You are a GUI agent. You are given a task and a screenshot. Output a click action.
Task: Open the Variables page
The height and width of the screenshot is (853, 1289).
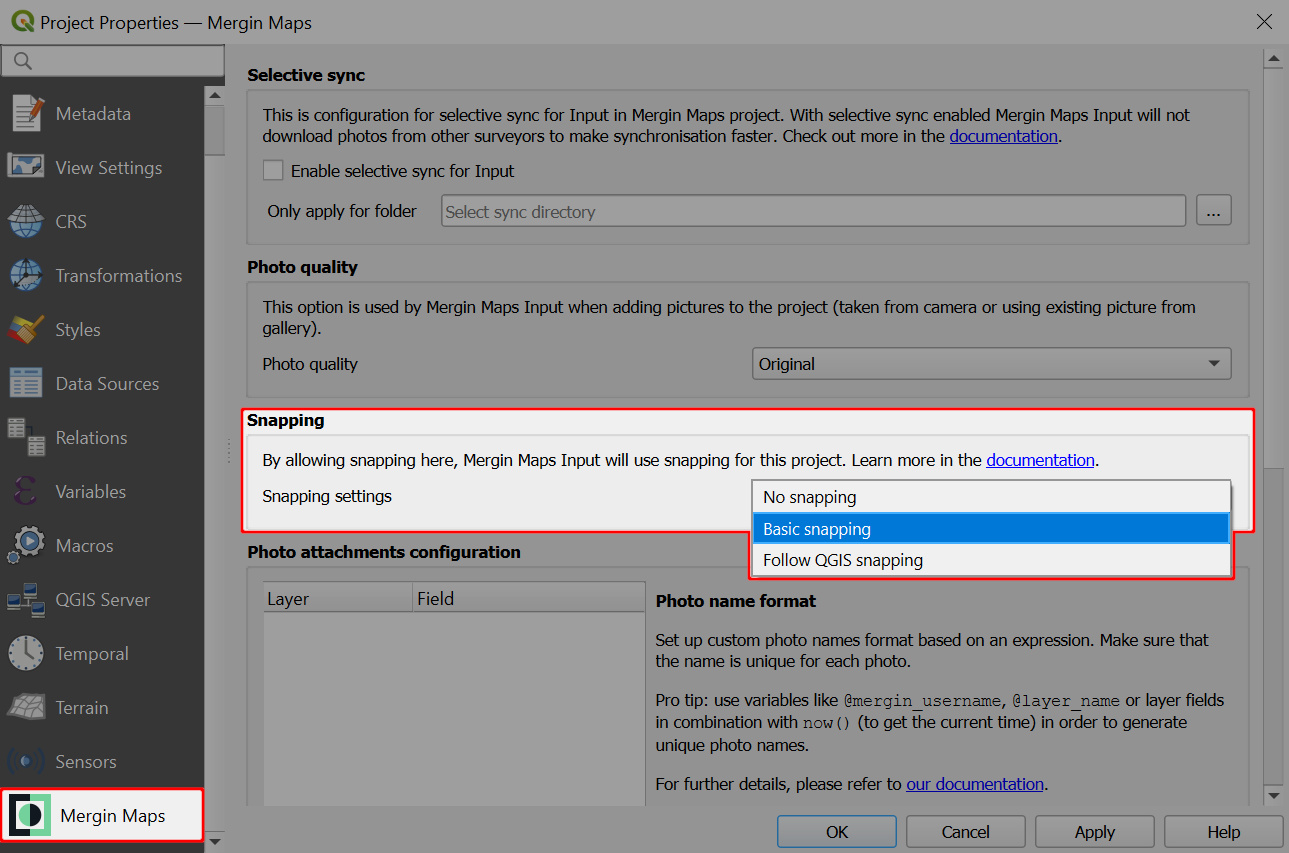[102, 491]
